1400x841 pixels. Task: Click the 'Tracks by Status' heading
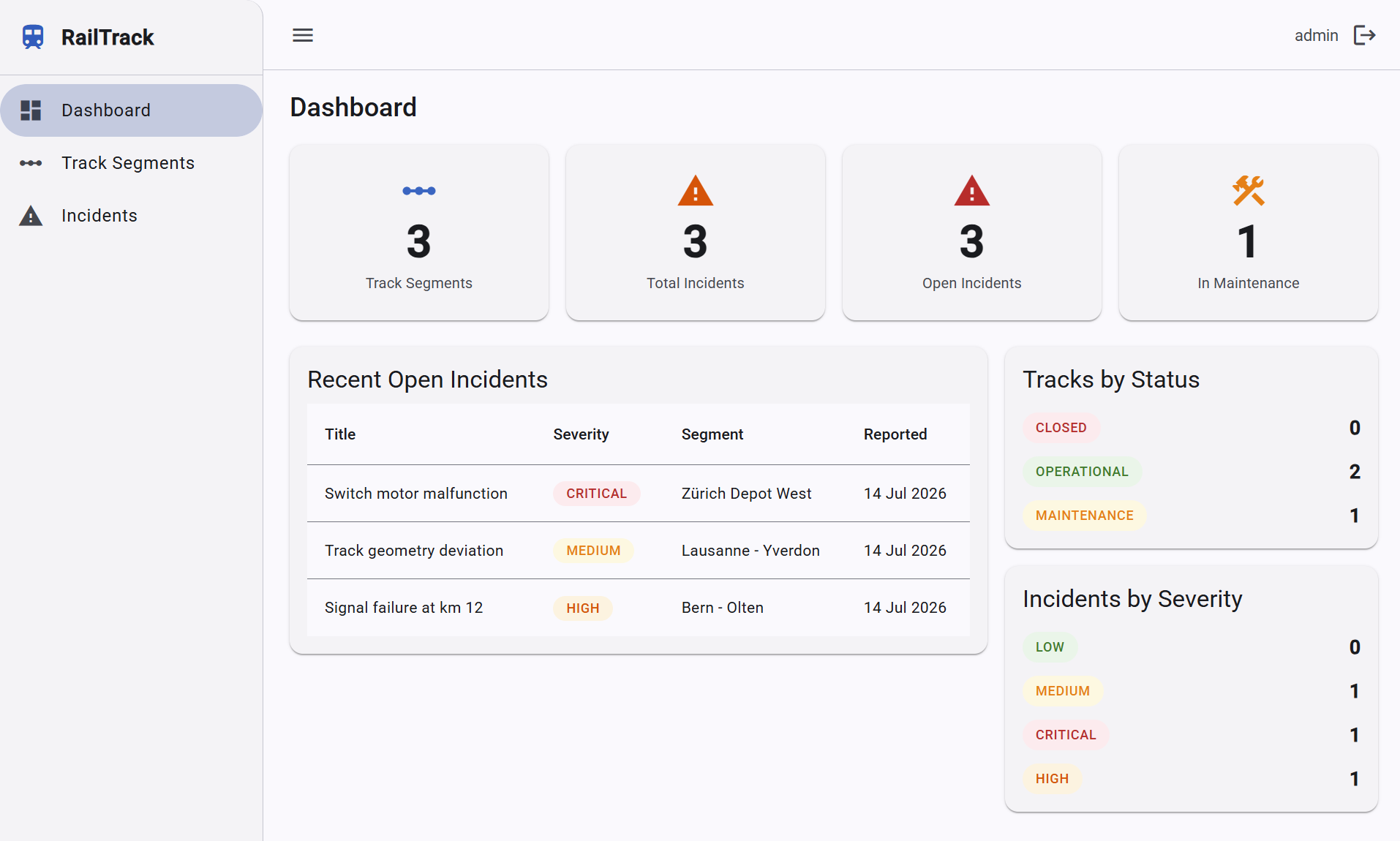(x=1110, y=380)
